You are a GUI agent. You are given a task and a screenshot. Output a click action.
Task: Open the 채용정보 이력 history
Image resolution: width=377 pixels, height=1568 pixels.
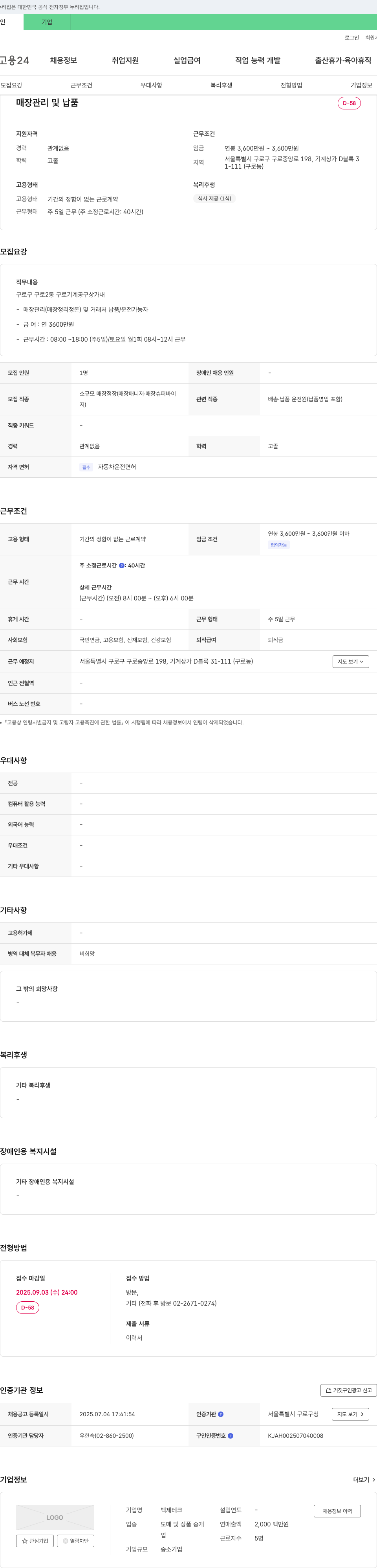point(337,1511)
